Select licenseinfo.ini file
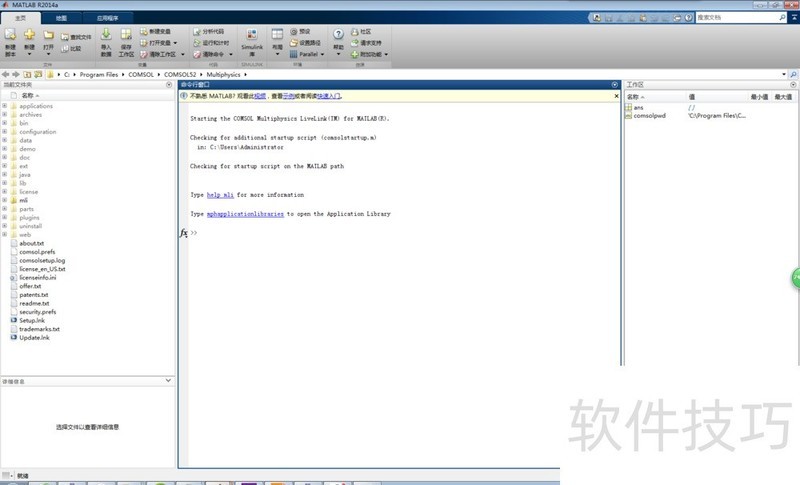The width and height of the screenshot is (800, 485). [x=38, y=277]
